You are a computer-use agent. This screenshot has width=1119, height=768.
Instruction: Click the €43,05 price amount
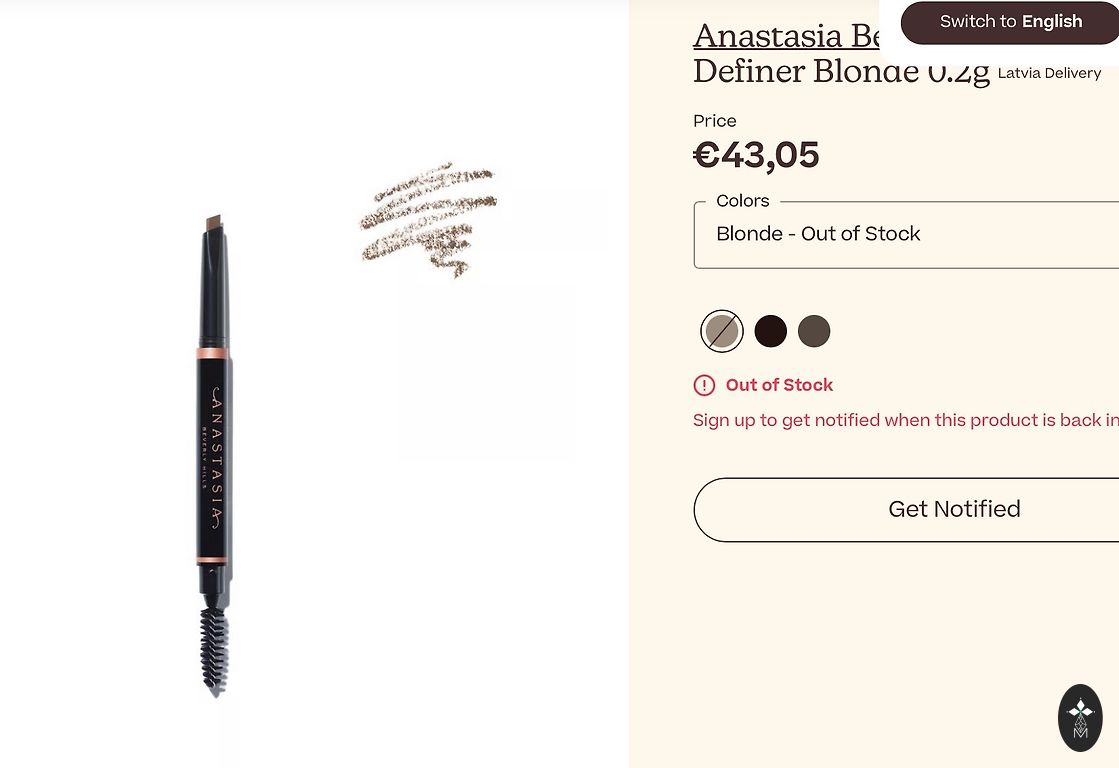(756, 156)
